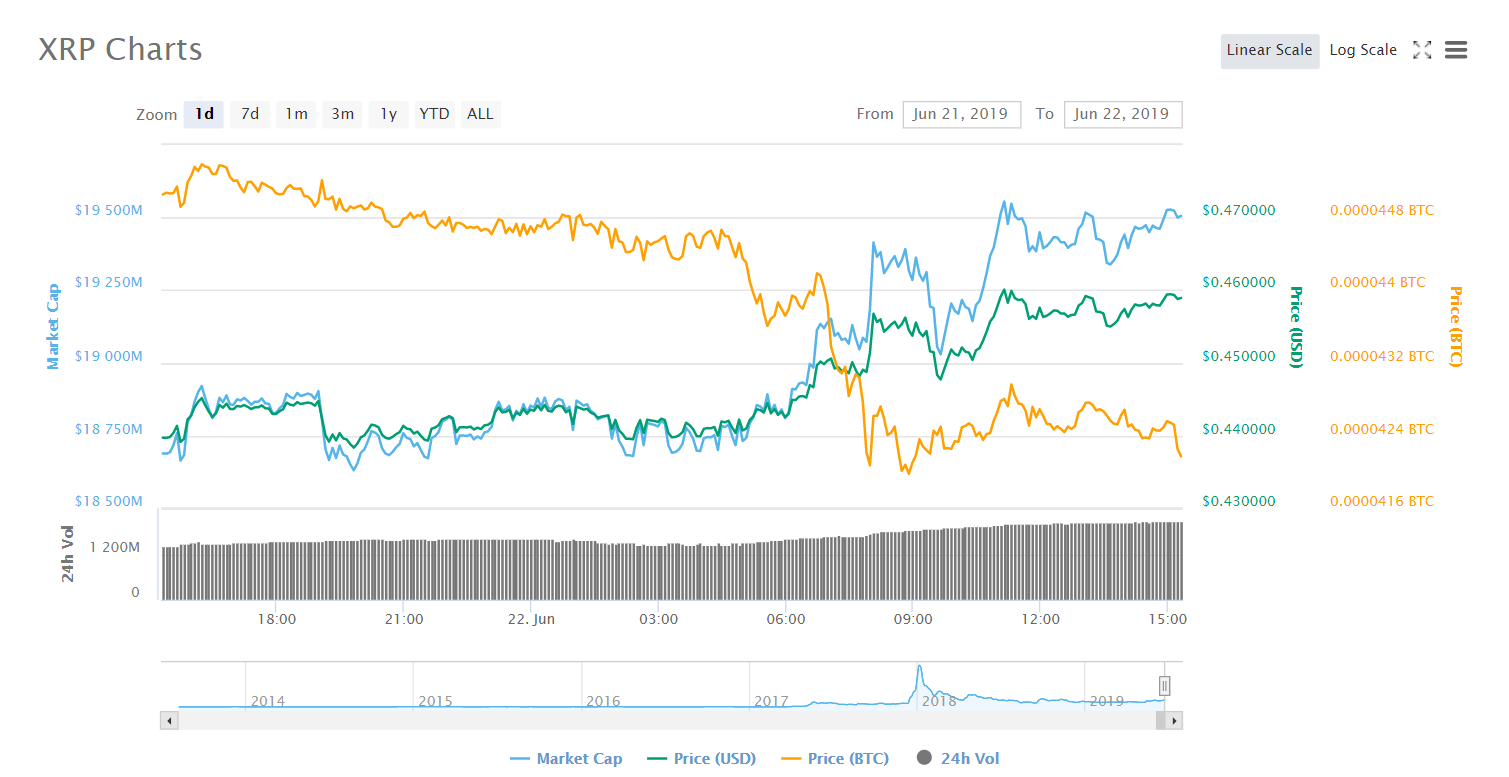Click the navigator timeline scrollbar track
Viewport: 1509px width, 777px height.
click(x=672, y=720)
